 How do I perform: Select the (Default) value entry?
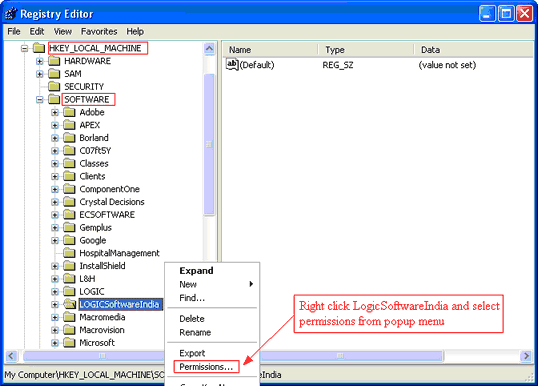(x=257, y=65)
